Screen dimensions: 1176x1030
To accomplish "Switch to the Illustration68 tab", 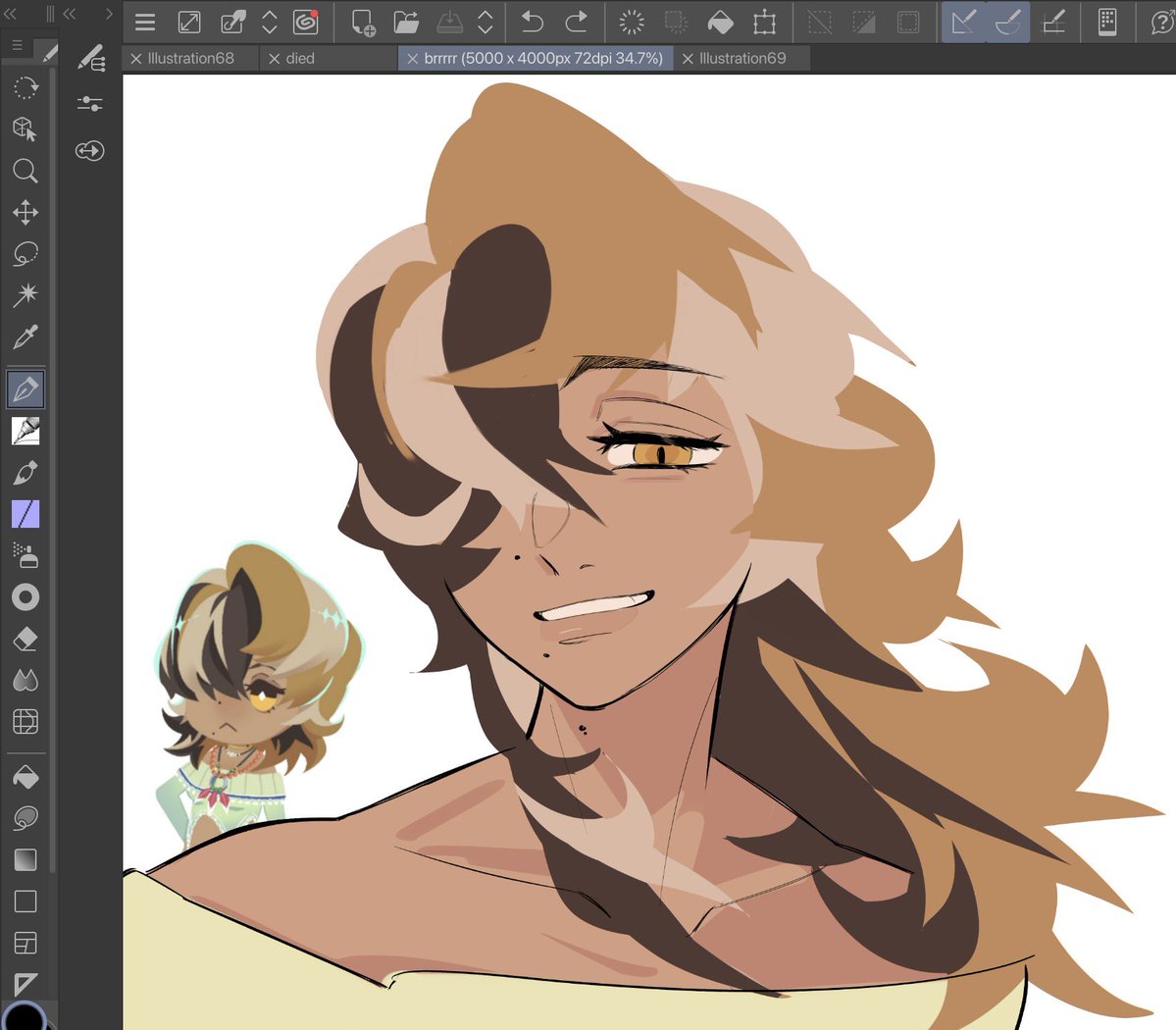I will tap(191, 59).
